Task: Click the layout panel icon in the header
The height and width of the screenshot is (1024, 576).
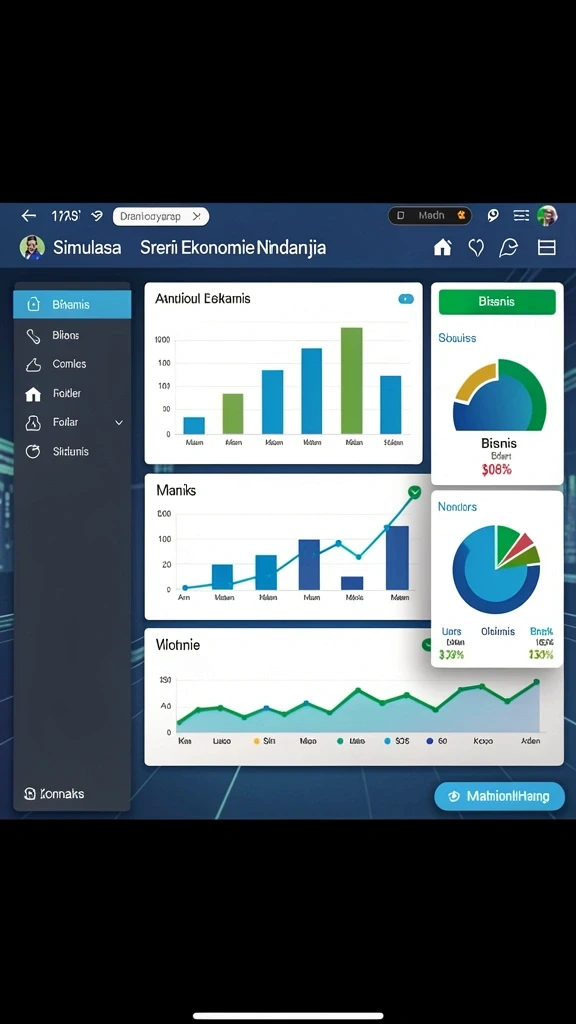Action: click(546, 247)
